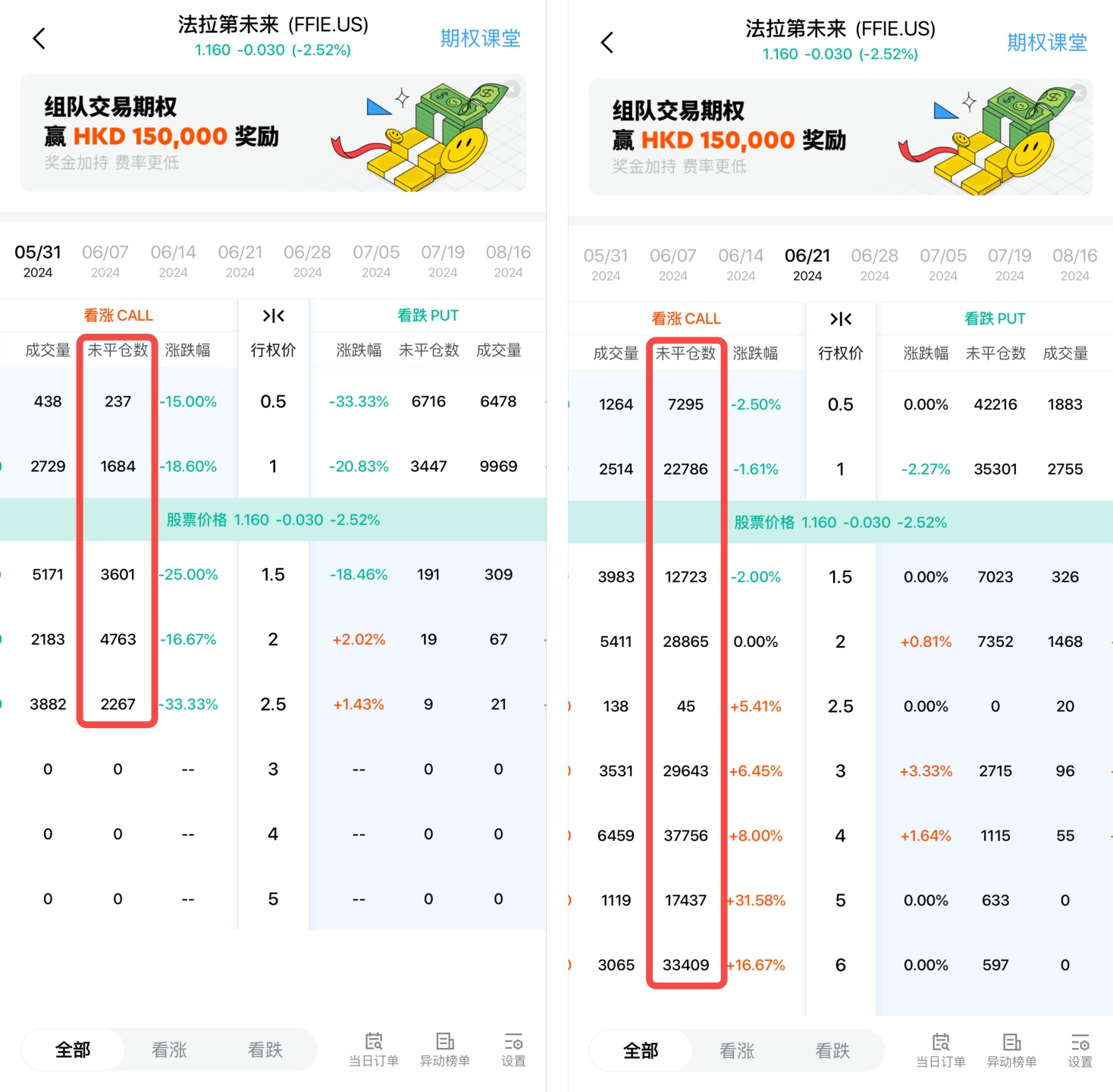This screenshot has height=1092, width=1113.
Task: Click the call change value +31.58%
Action: click(x=756, y=901)
